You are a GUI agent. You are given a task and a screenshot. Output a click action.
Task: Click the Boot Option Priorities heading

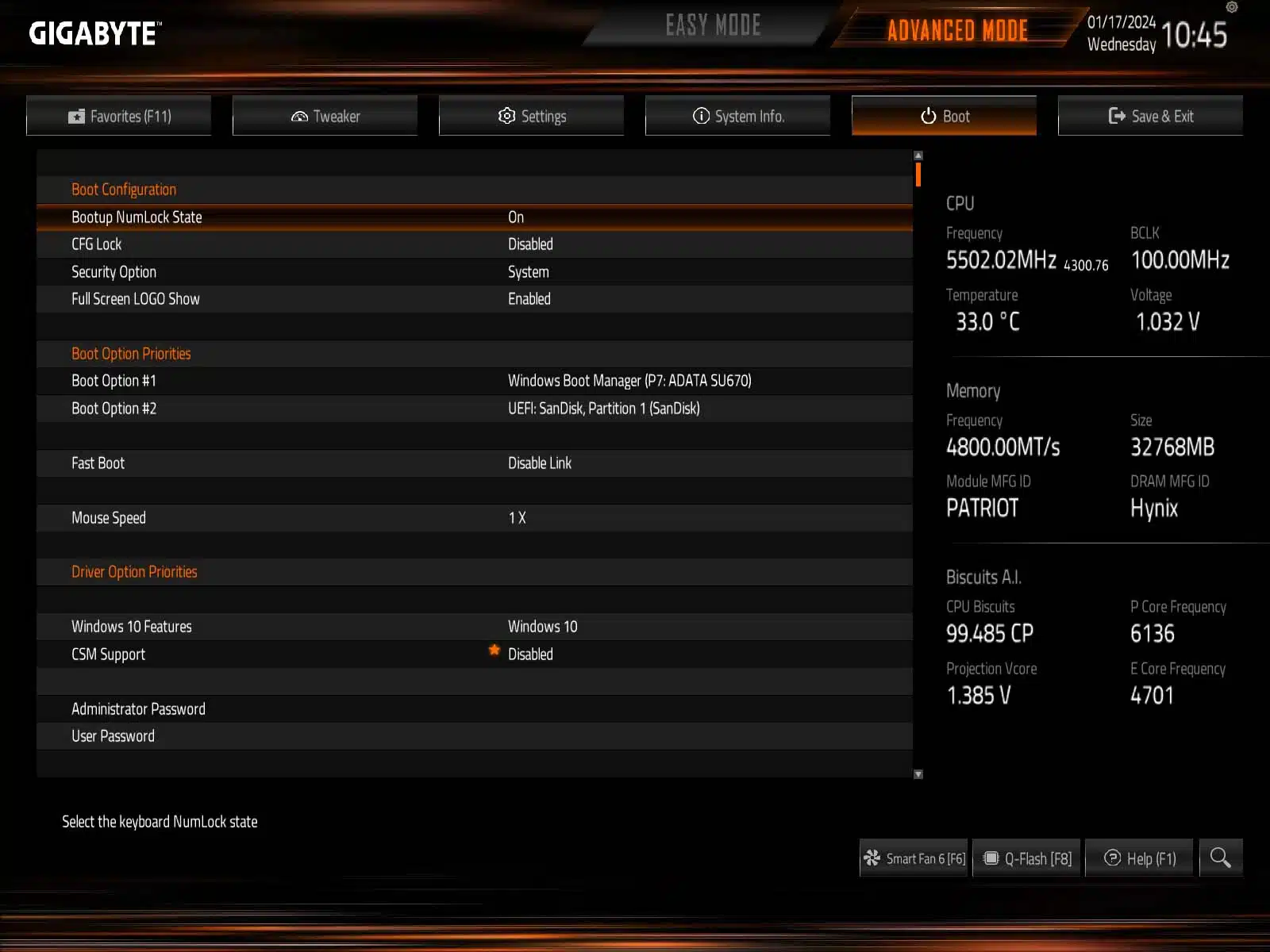(131, 354)
